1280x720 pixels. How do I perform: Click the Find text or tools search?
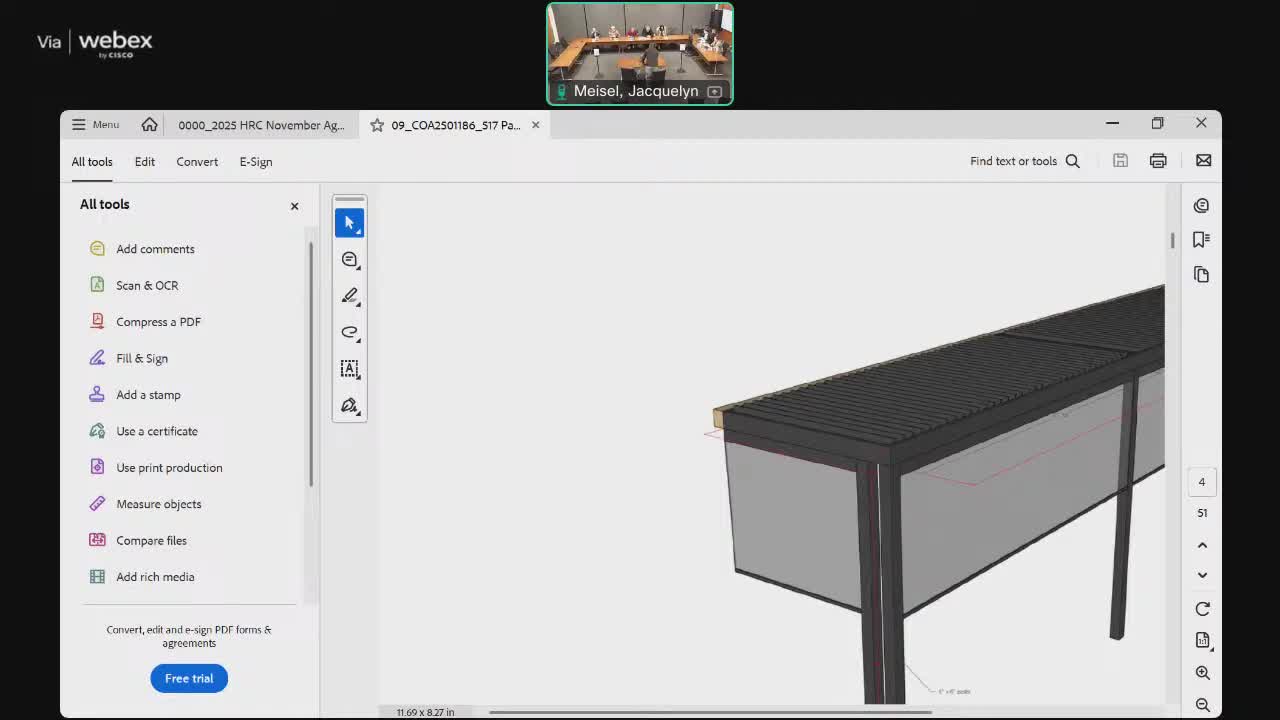click(x=1025, y=161)
